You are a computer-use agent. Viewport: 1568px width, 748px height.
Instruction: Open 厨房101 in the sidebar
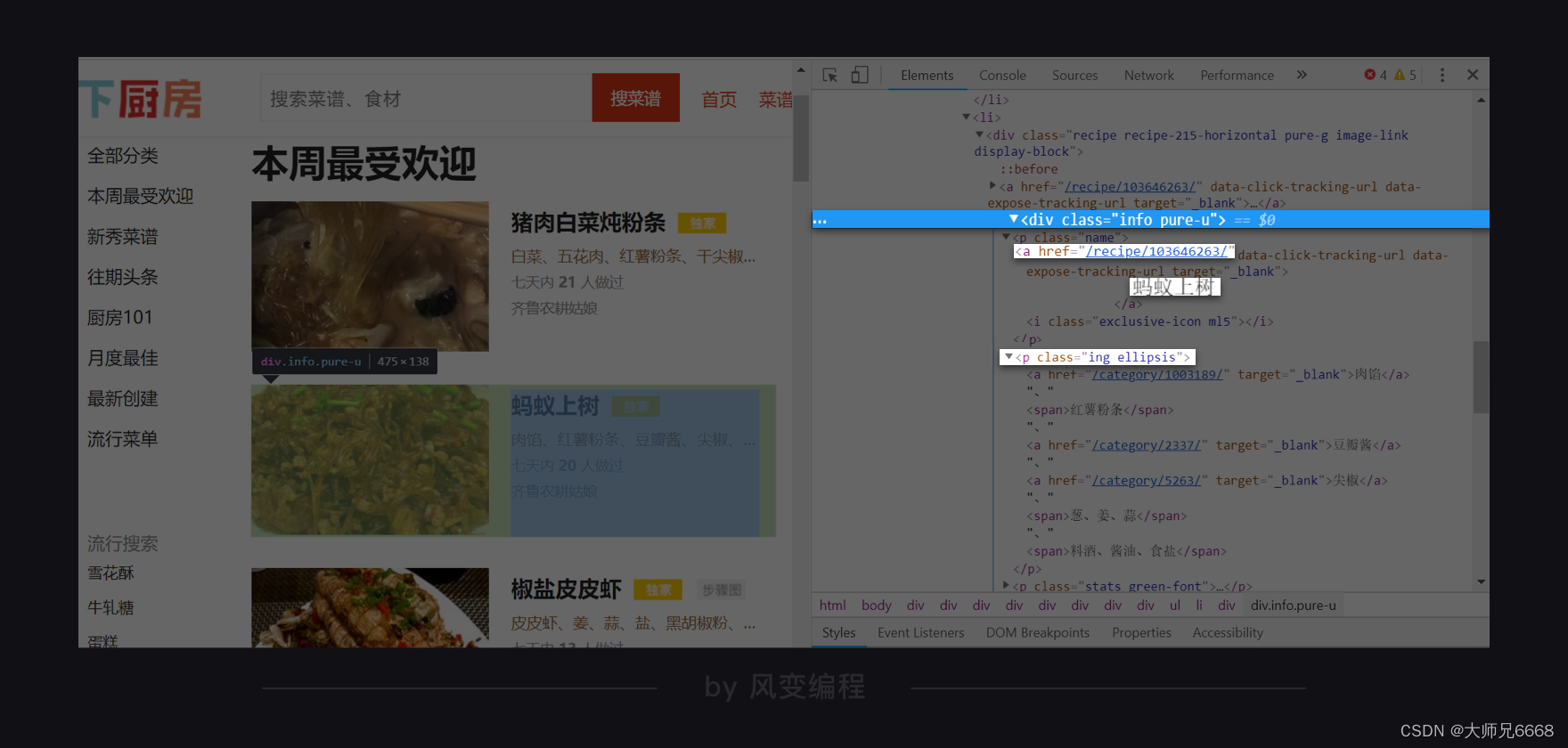click(120, 317)
